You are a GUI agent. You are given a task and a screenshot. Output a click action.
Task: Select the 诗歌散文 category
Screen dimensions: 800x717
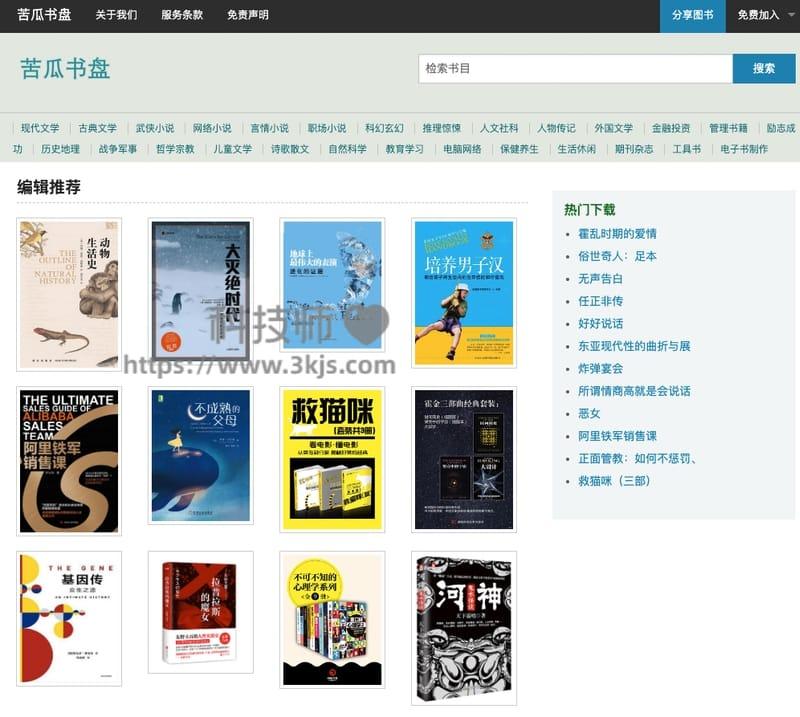290,149
